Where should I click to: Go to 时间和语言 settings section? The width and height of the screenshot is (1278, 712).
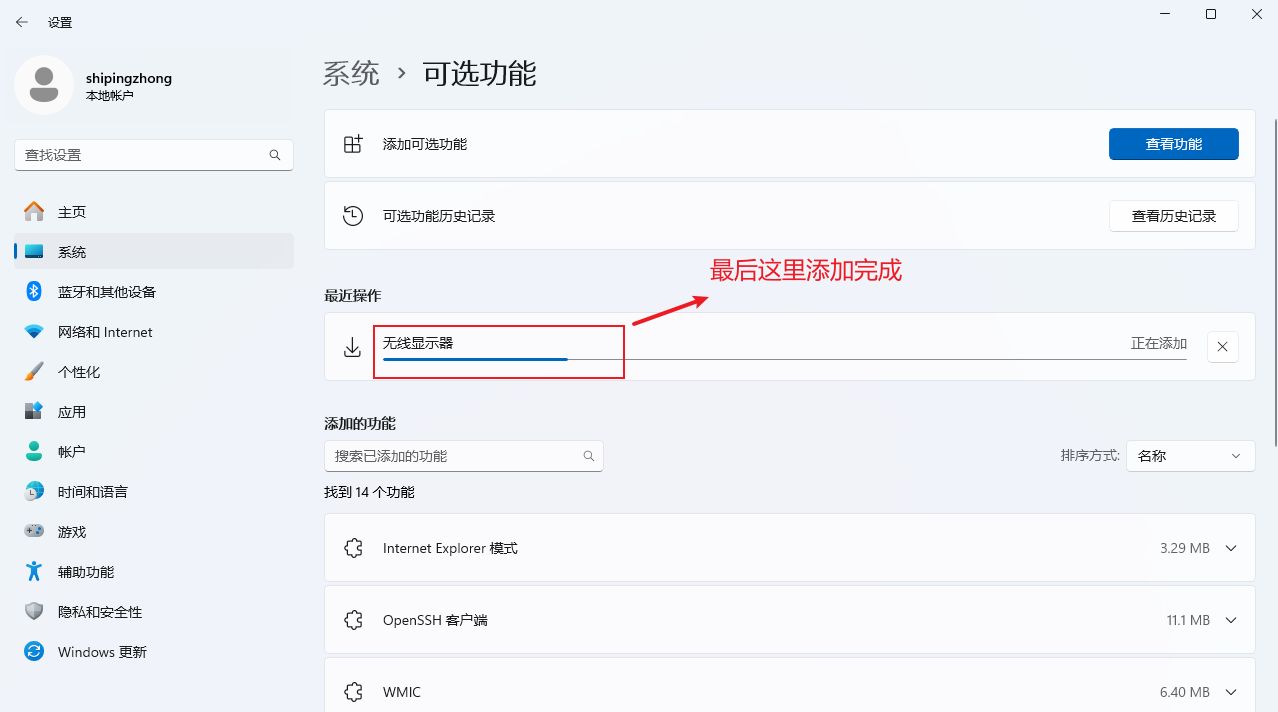coord(92,492)
